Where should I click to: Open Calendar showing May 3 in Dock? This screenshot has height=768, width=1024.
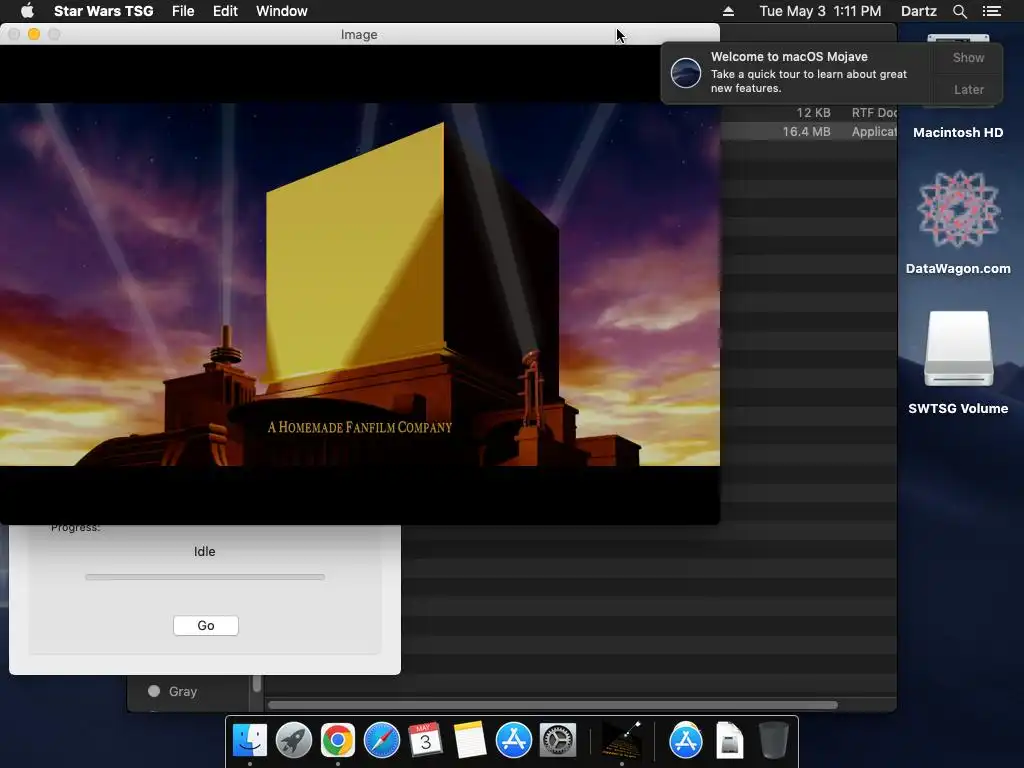pos(425,741)
